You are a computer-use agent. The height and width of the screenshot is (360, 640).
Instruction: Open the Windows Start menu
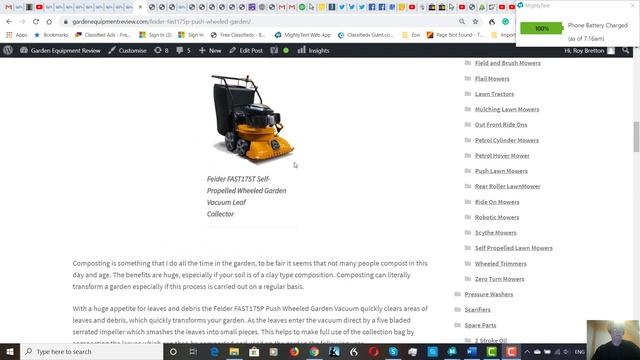pyautogui.click(x=10, y=351)
